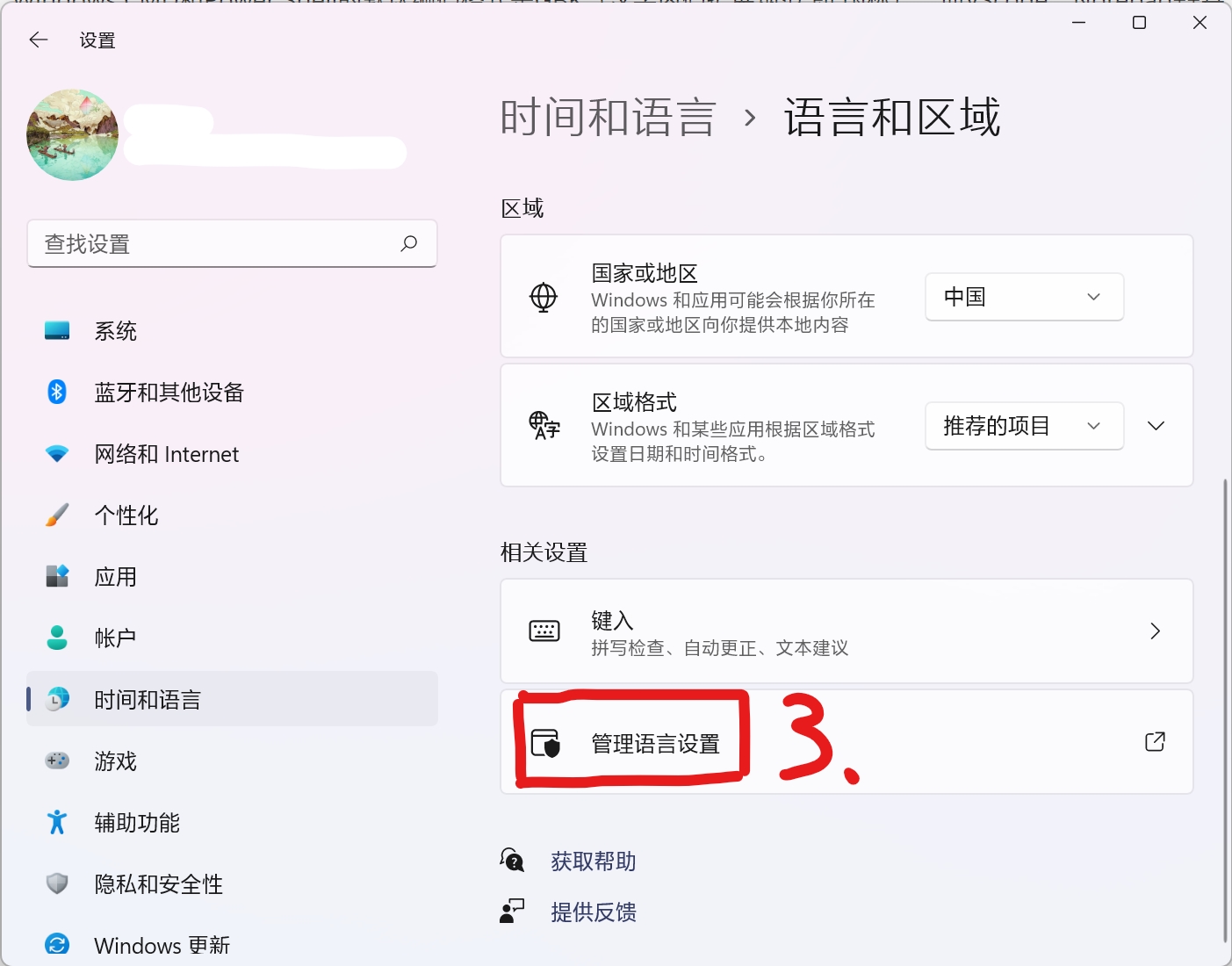Viewport: 1232px width, 966px height.
Task: Click the 个性化 paintbrush icon
Action: [57, 515]
